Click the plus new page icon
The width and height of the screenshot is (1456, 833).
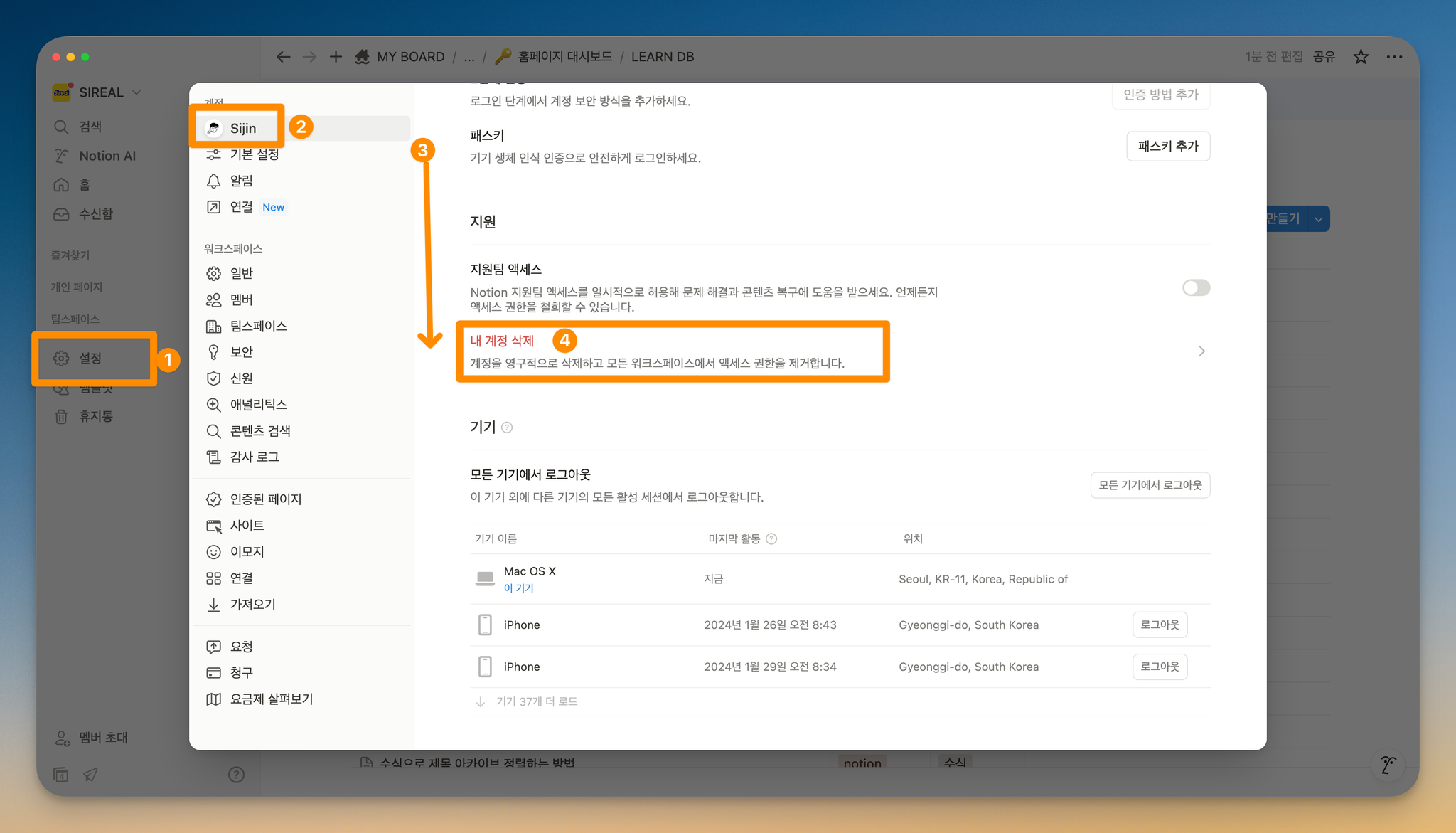(x=336, y=57)
